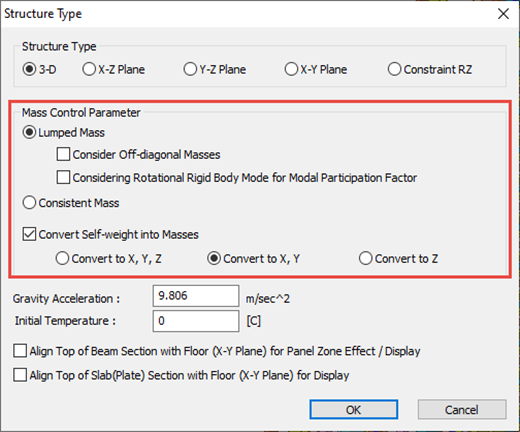Image resolution: width=520 pixels, height=432 pixels.
Task: Confirm settings with the OK button
Action: pos(354,409)
